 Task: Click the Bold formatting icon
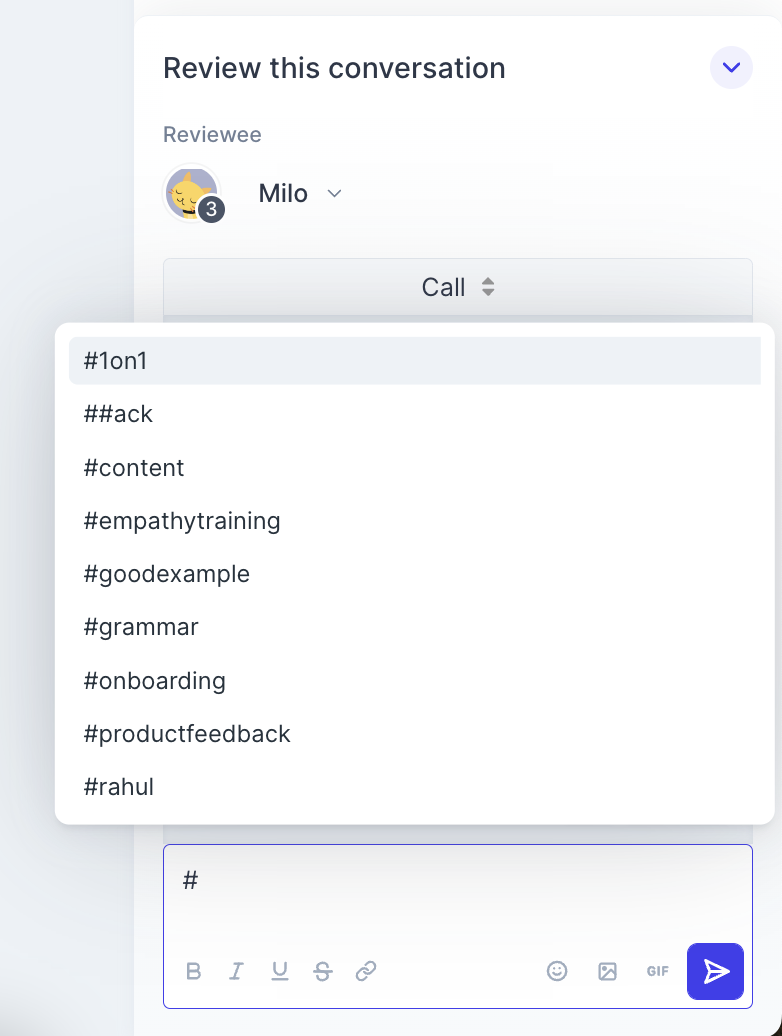tap(194, 971)
